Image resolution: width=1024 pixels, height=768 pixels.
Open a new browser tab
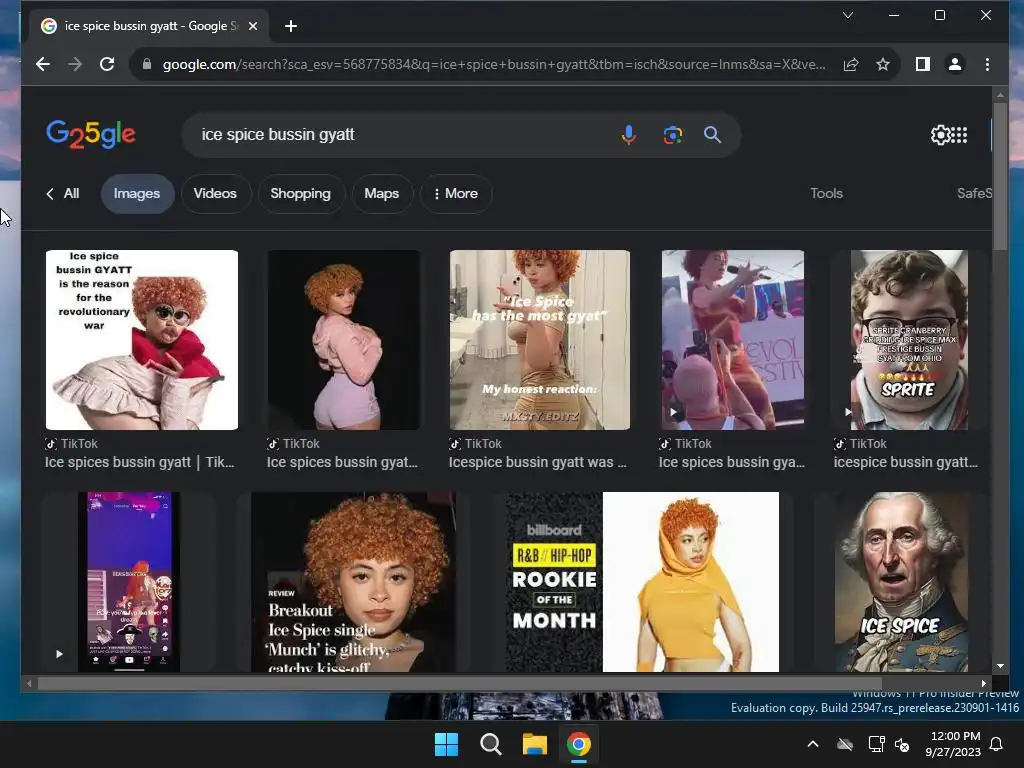click(291, 26)
